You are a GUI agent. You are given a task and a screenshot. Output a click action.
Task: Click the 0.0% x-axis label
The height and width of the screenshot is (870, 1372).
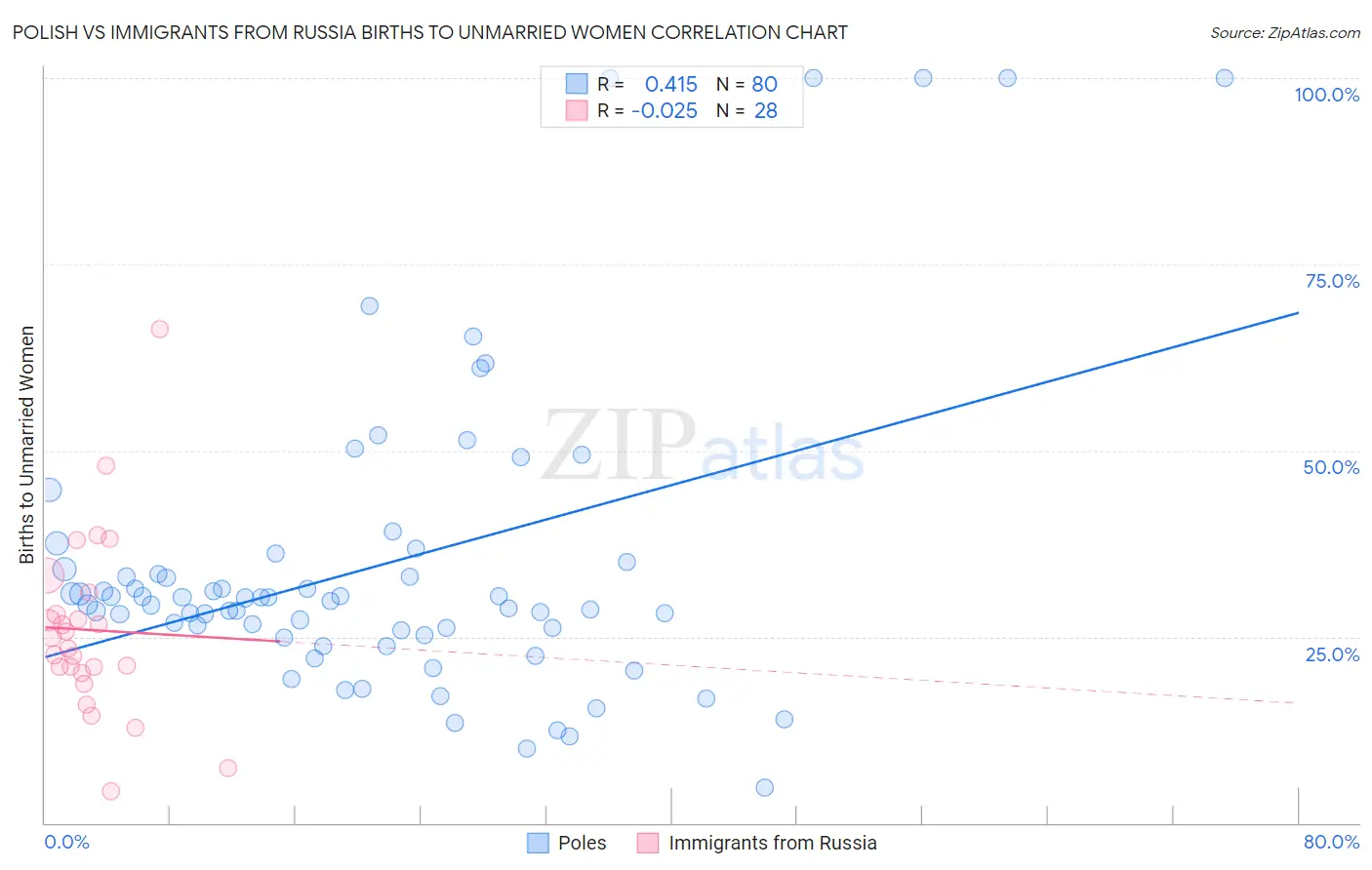click(x=66, y=842)
